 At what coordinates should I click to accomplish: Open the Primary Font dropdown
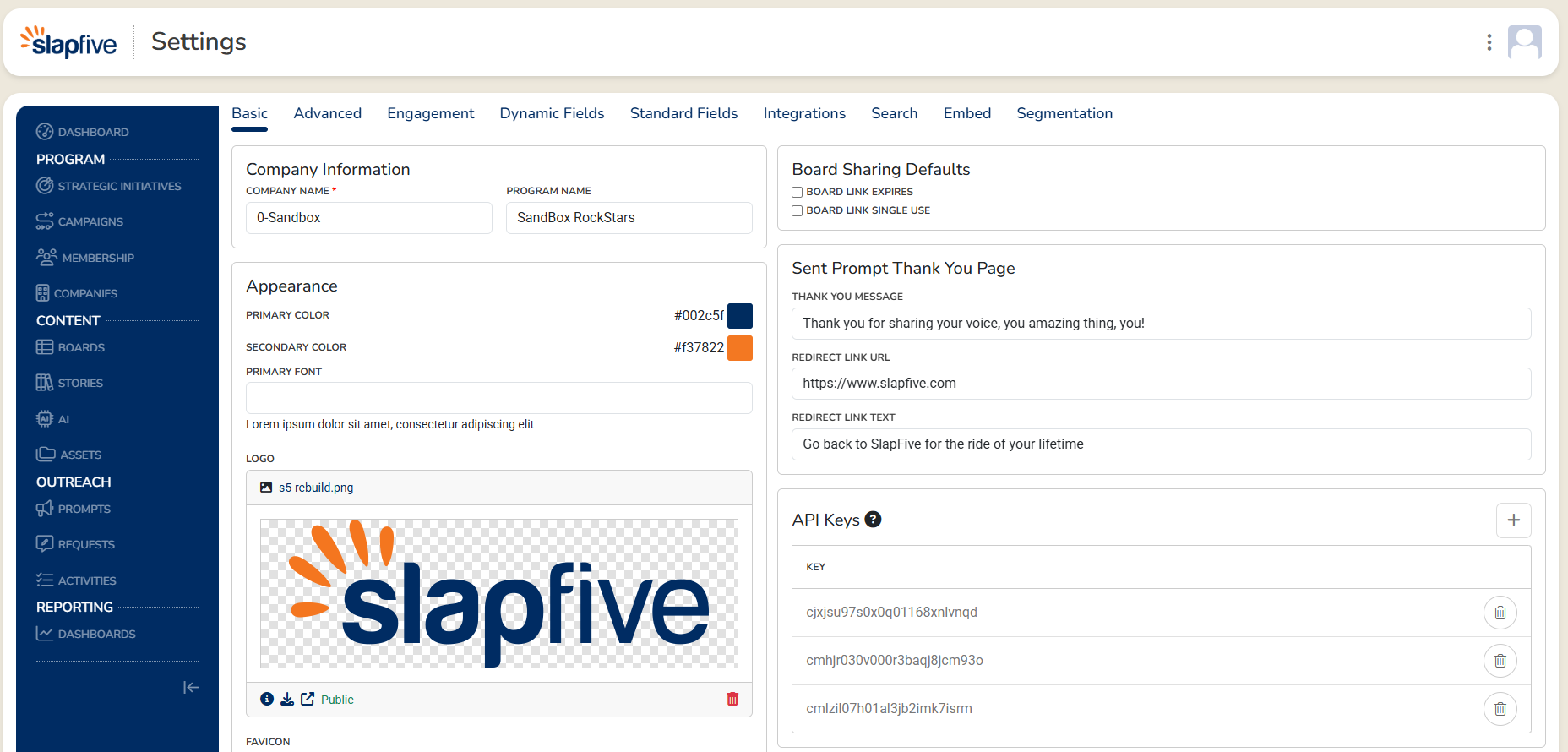499,398
